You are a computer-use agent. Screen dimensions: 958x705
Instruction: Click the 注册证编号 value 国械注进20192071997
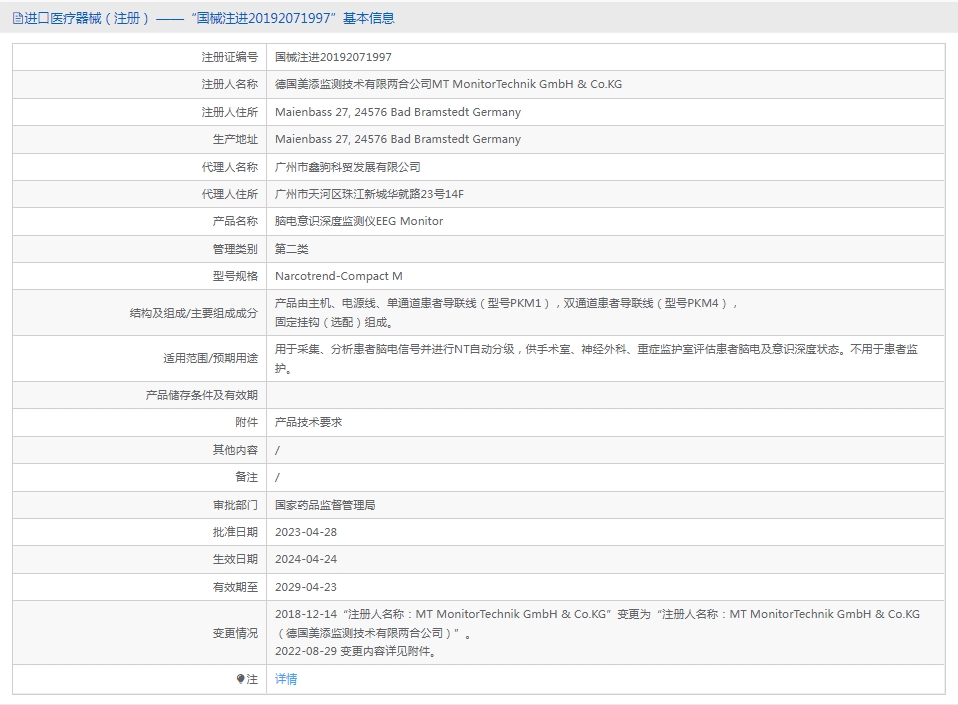pyautogui.click(x=333, y=57)
